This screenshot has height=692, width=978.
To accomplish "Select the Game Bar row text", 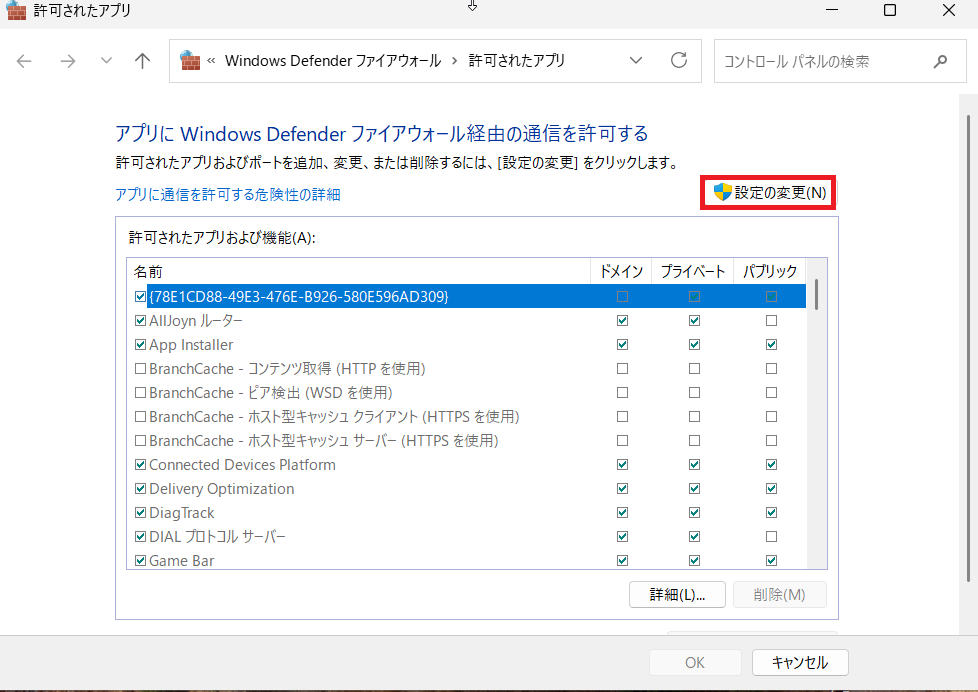I will (x=182, y=560).
